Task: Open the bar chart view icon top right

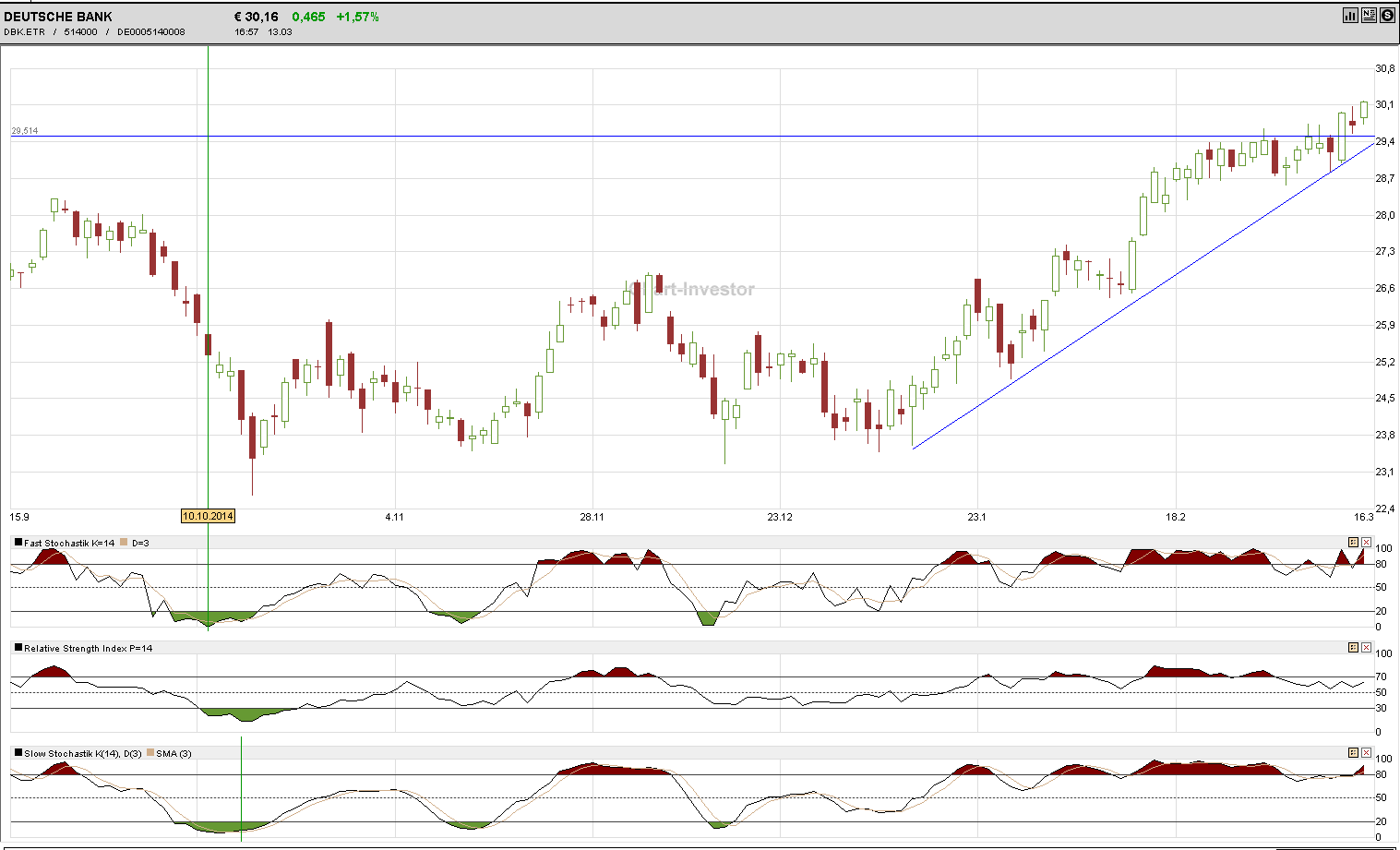Action: [1350, 15]
